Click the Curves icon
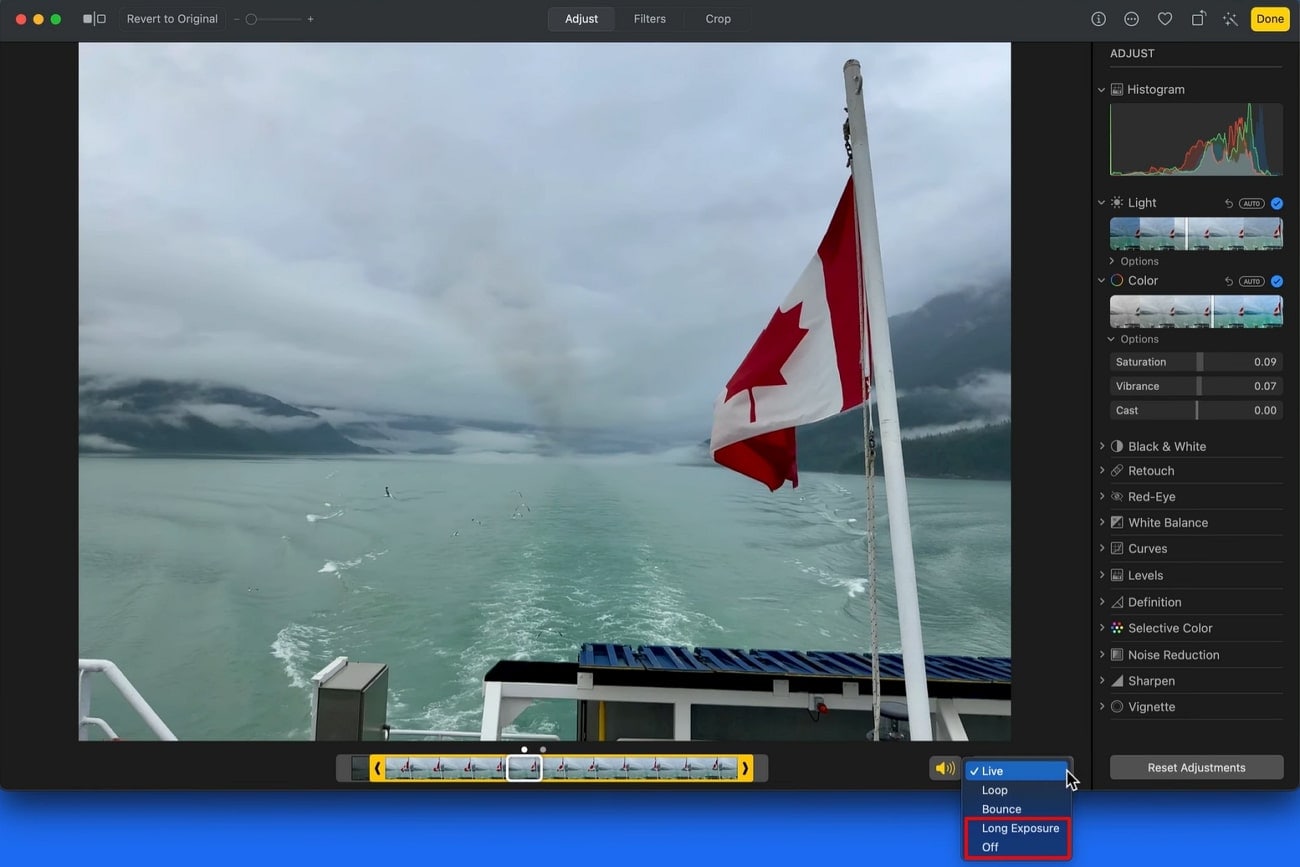The height and width of the screenshot is (867, 1300). [x=1117, y=548]
